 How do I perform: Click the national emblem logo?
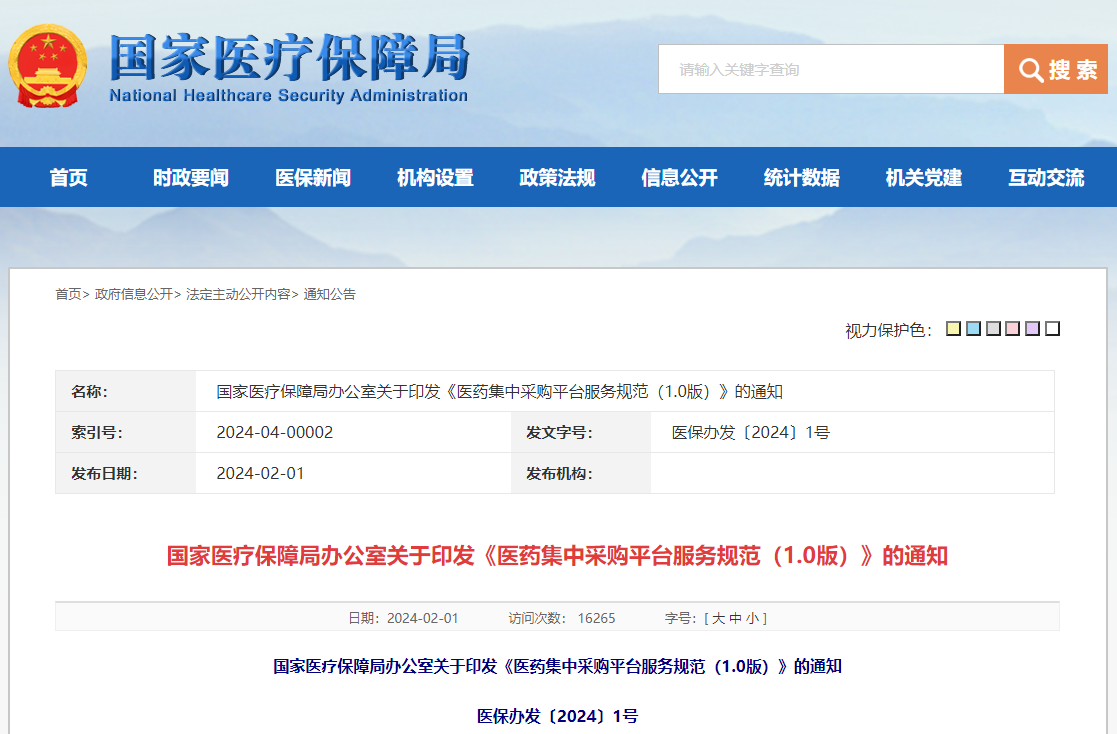[x=47, y=68]
